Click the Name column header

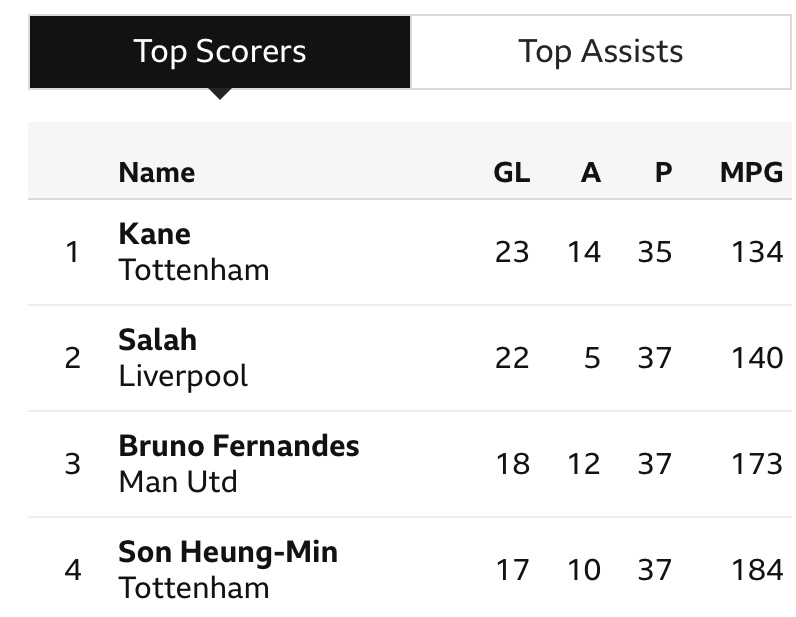(x=156, y=172)
